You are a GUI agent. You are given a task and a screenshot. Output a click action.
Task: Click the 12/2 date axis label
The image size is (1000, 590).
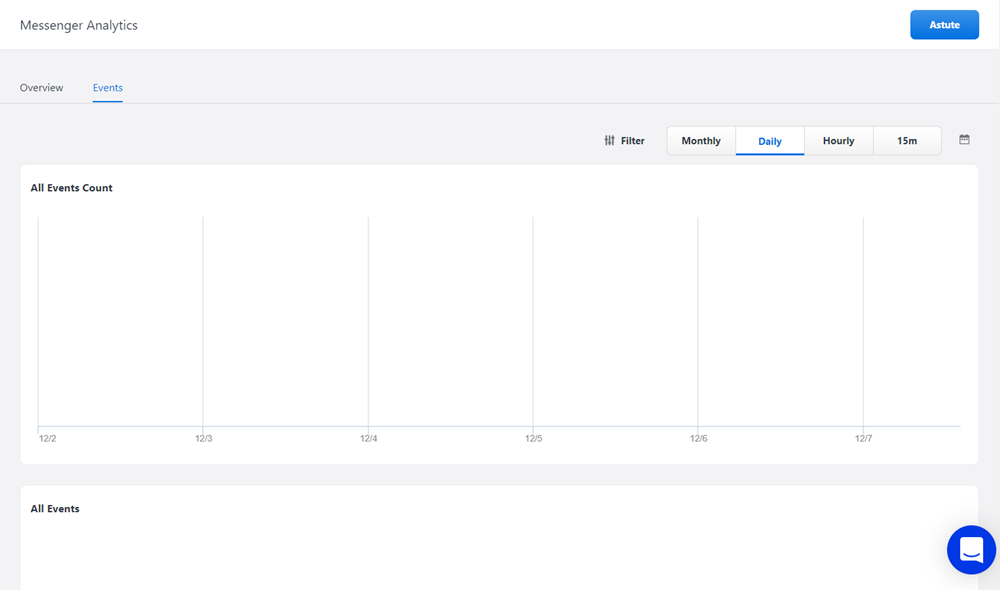click(x=47, y=439)
